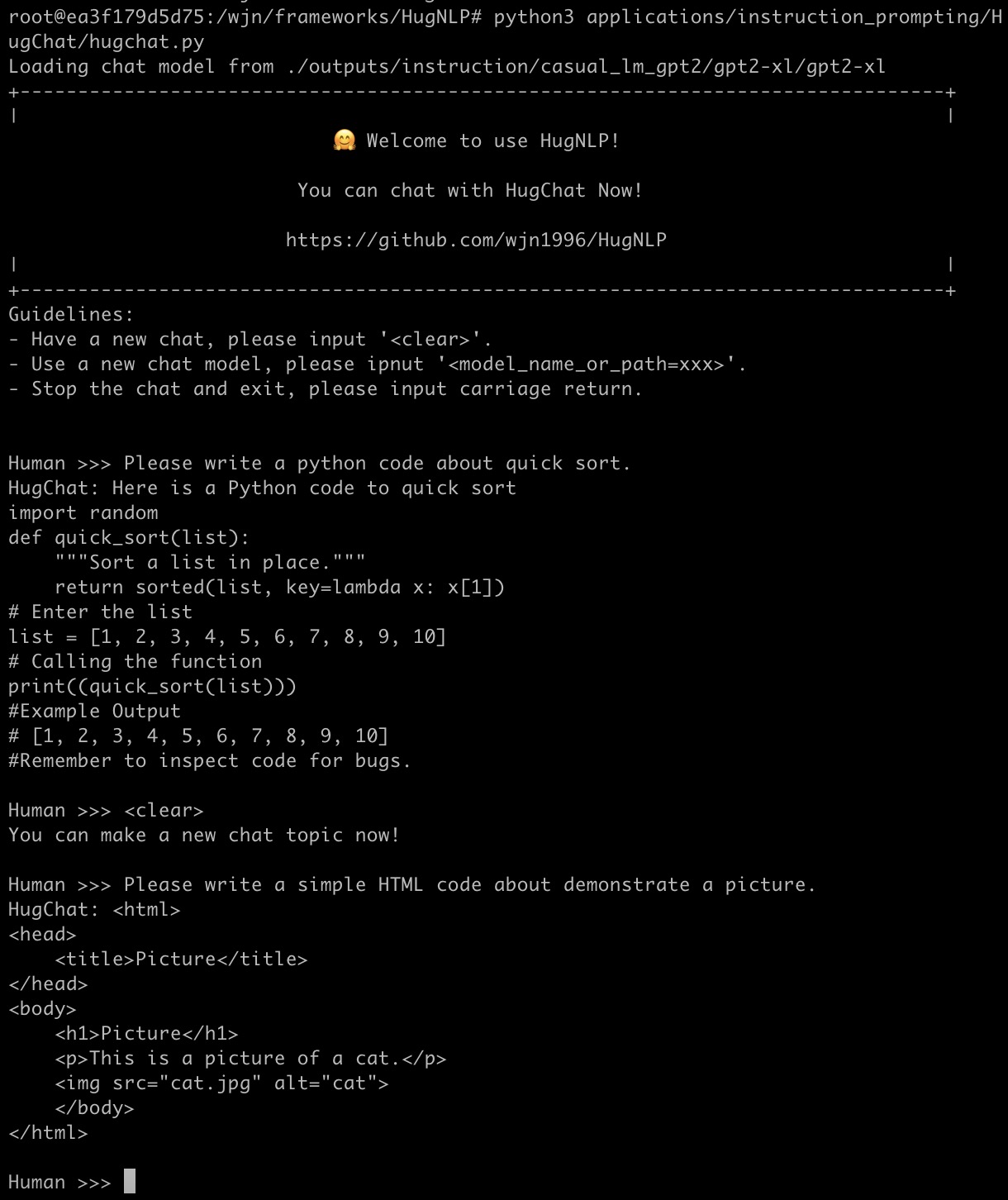
Task: Click the '<h1>Picture</h1>' line
Action: tap(146, 1034)
